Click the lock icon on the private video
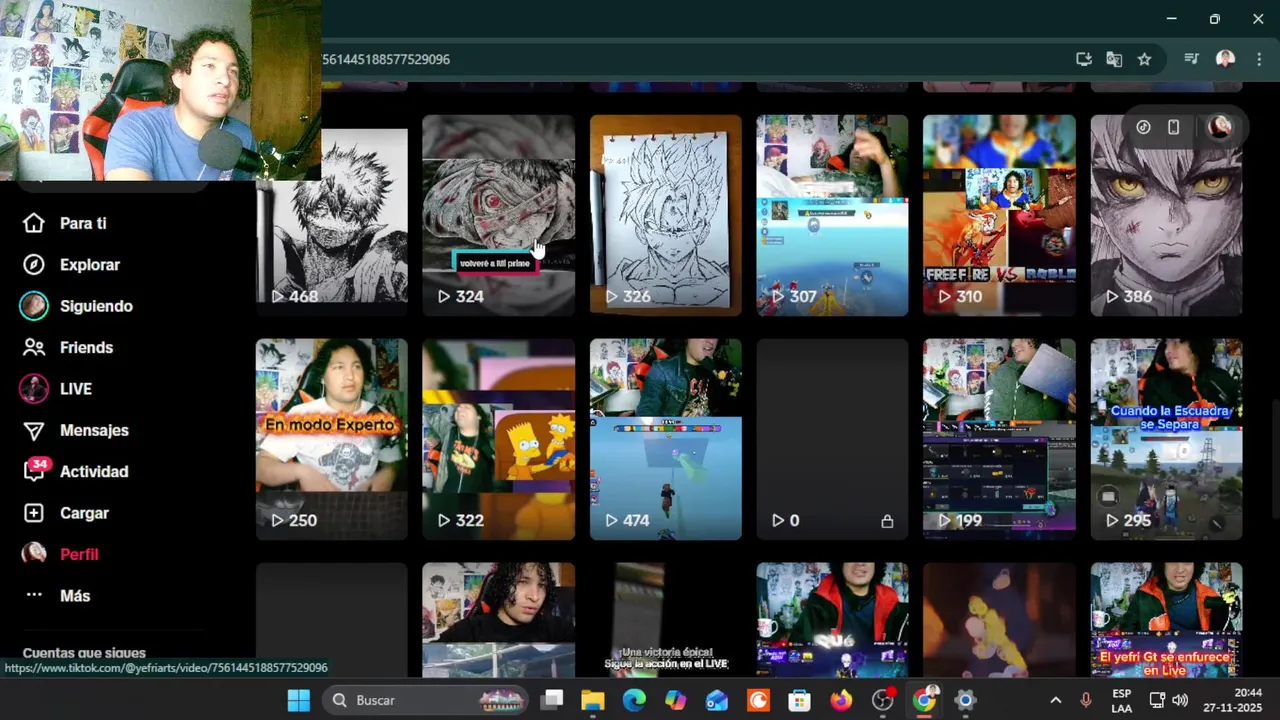Screen dimensions: 1280x720 pos(887,521)
